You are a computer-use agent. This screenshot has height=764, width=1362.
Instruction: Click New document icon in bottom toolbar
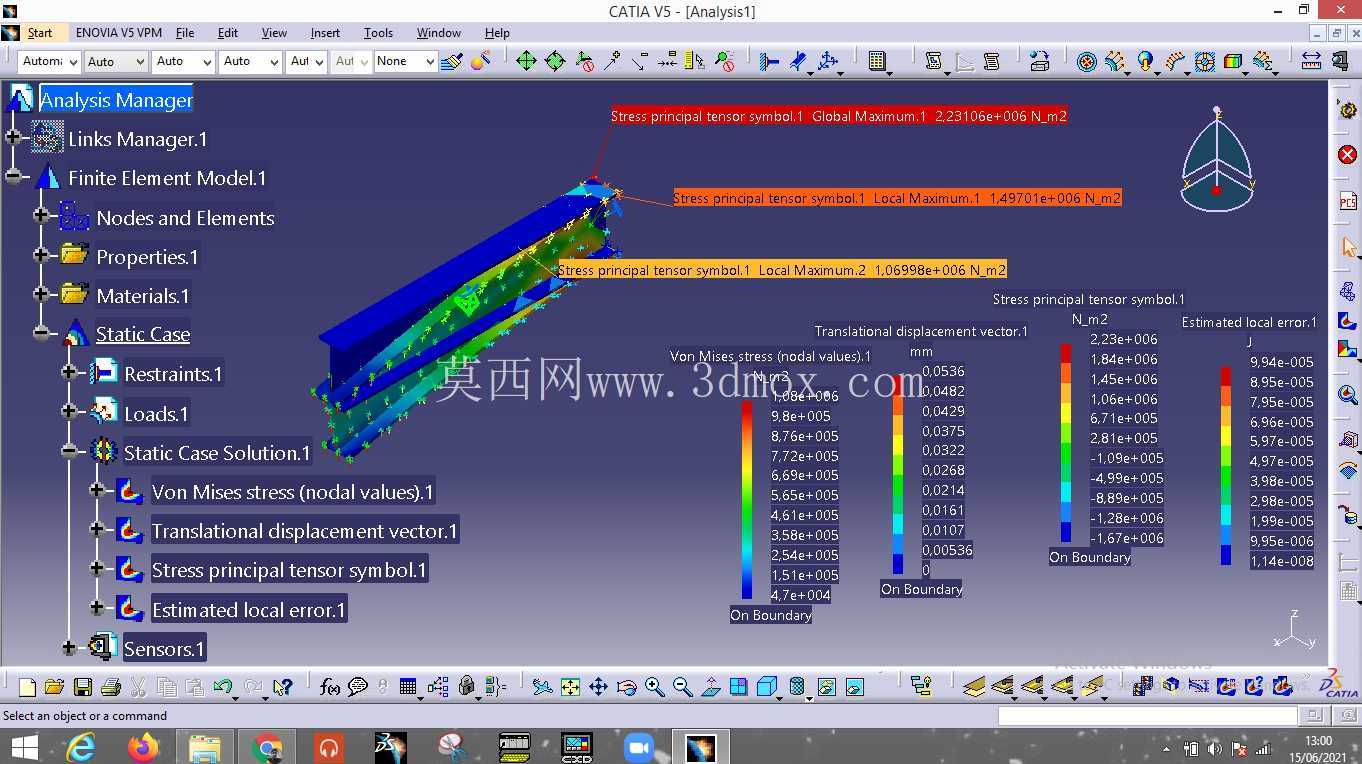pos(27,686)
